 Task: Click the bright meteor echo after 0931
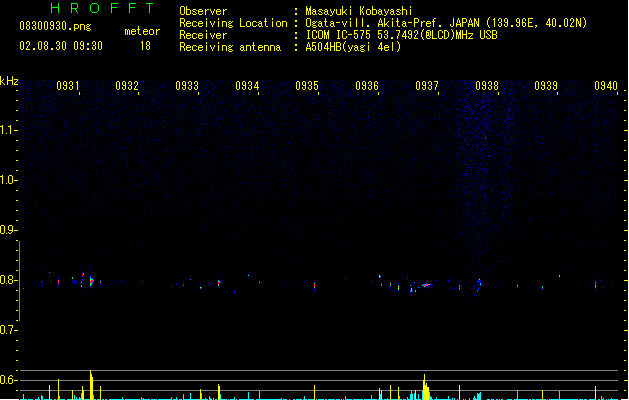91,281
